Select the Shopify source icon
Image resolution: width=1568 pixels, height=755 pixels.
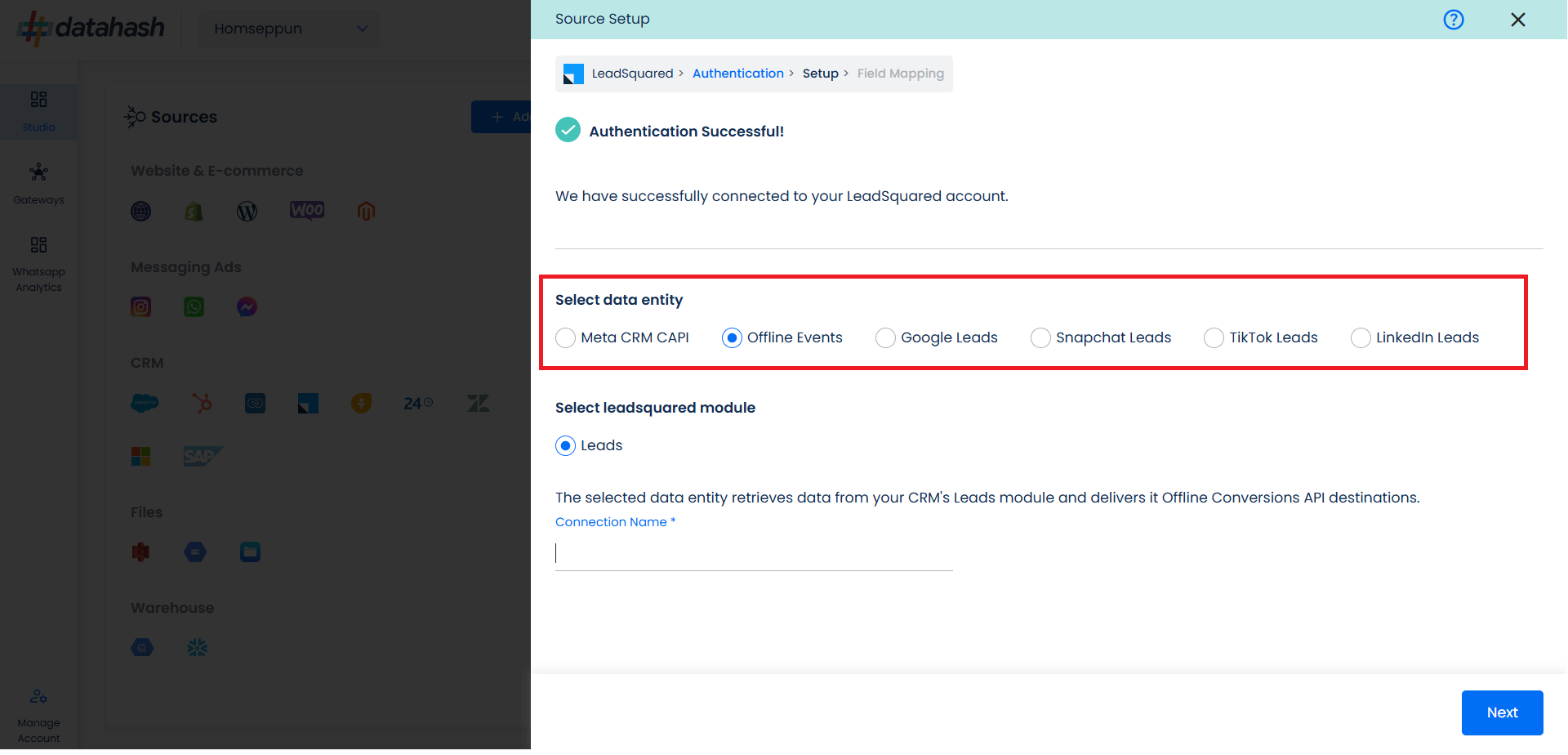[x=194, y=212]
